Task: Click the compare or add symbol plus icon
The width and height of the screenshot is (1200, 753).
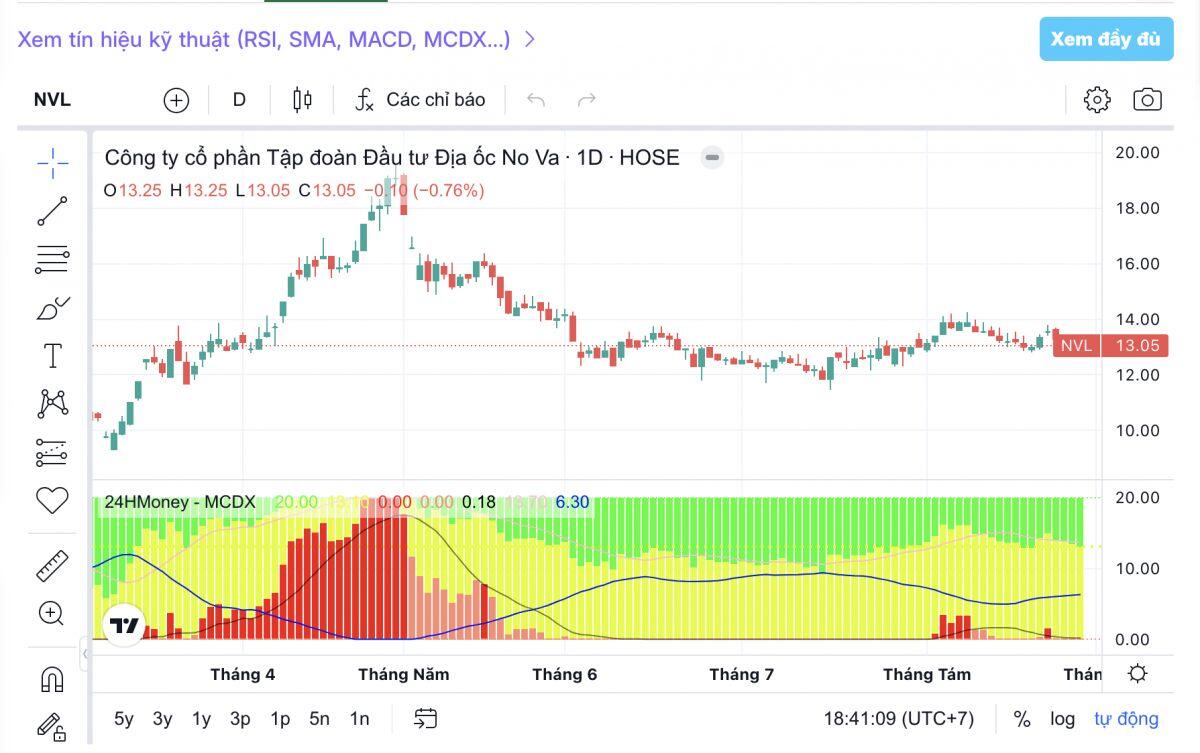Action: (x=176, y=100)
